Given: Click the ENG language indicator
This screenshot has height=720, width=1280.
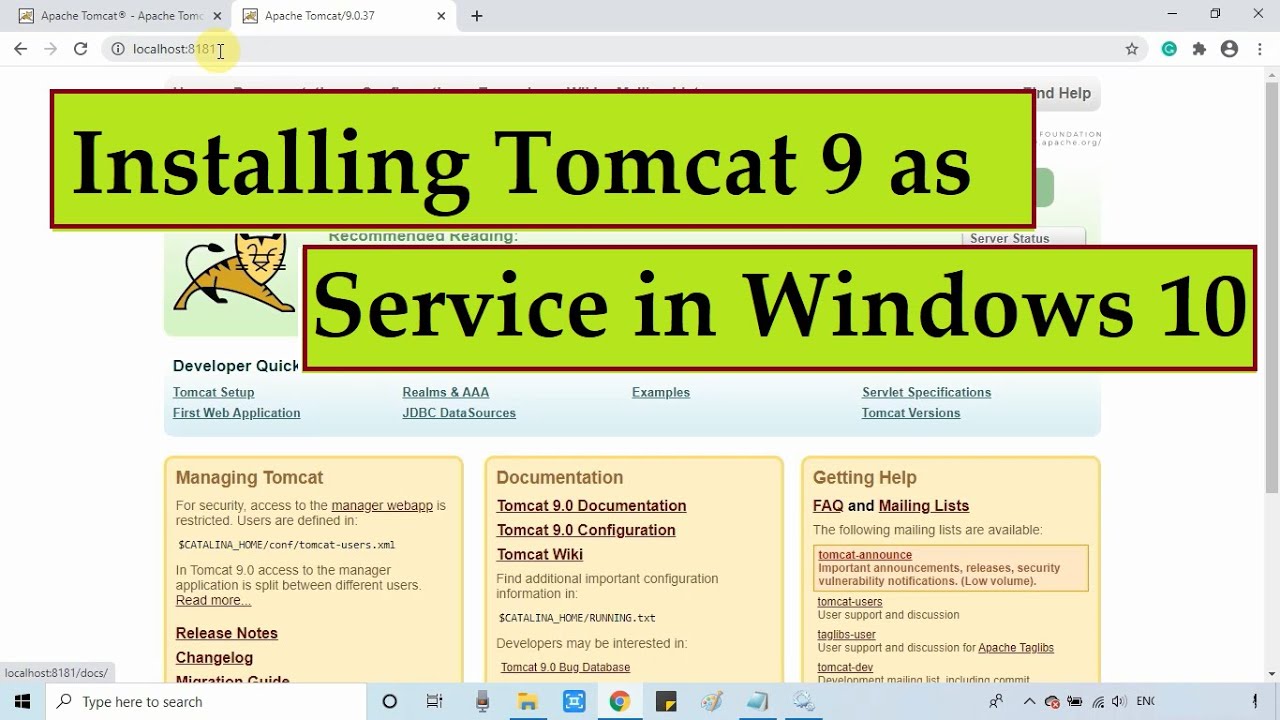Looking at the screenshot, I should [1146, 702].
